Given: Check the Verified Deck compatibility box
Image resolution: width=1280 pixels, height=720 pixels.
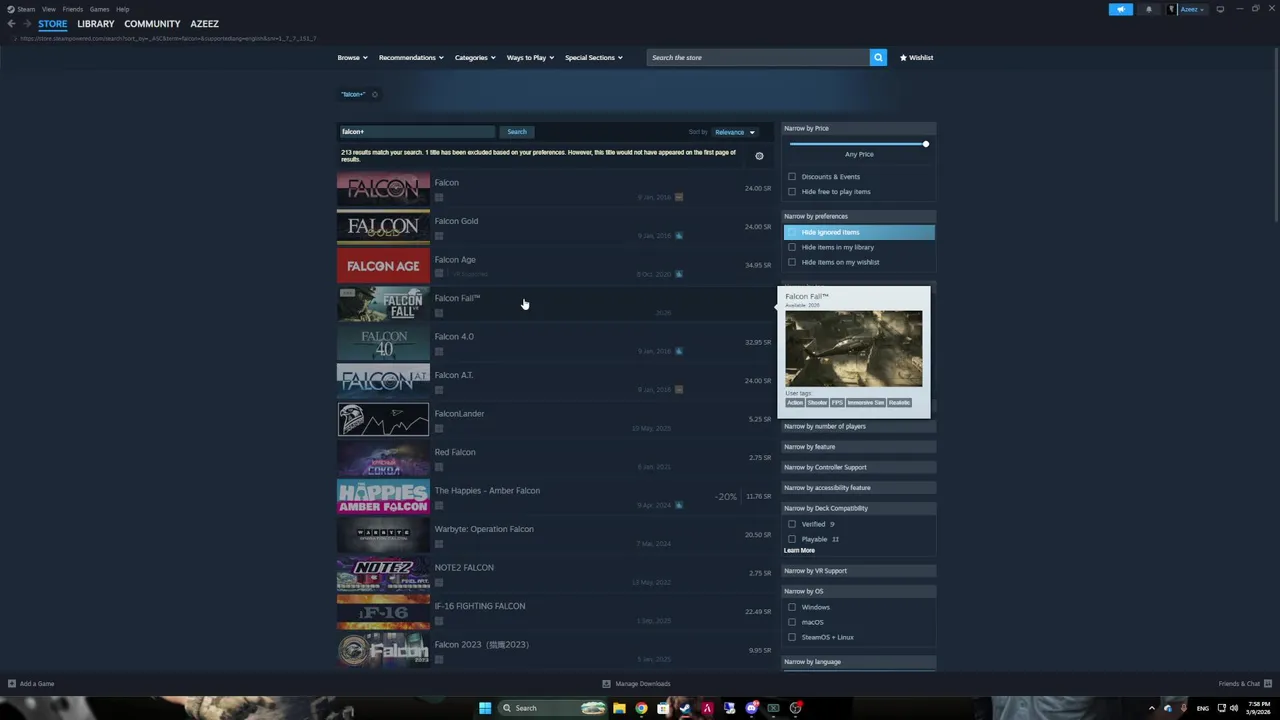Looking at the screenshot, I should pos(792,524).
